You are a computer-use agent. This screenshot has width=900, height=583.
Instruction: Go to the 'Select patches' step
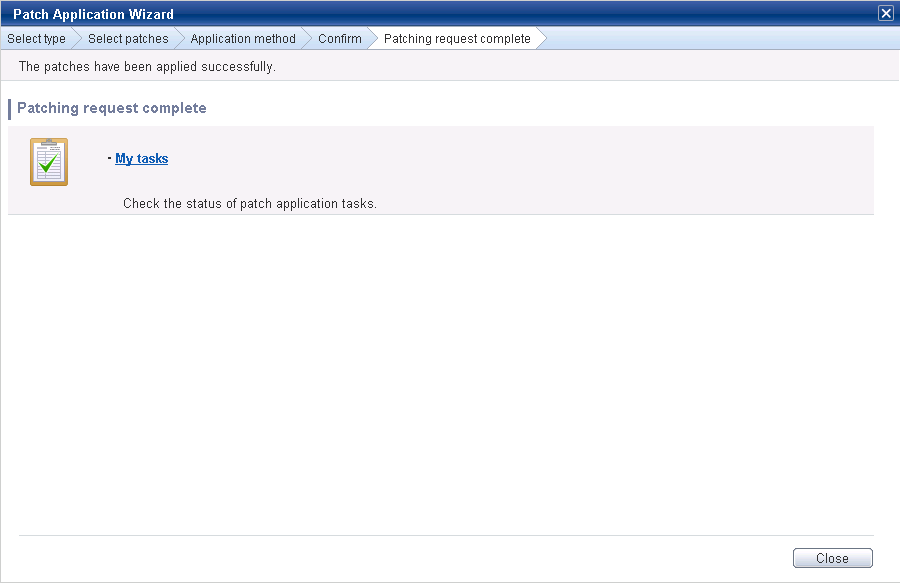point(128,38)
